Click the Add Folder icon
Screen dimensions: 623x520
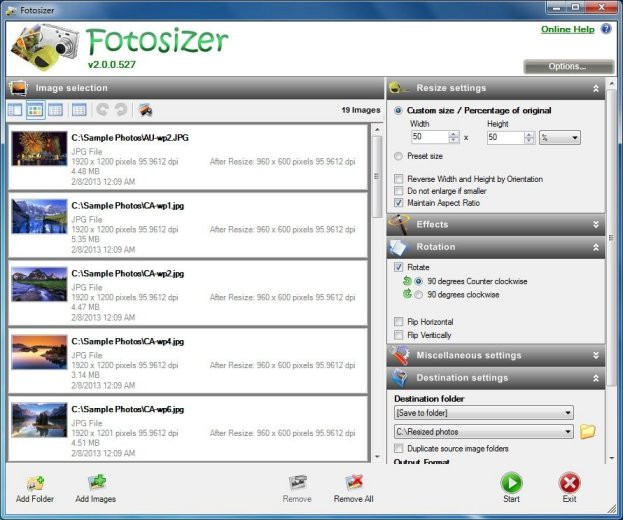[x=35, y=483]
